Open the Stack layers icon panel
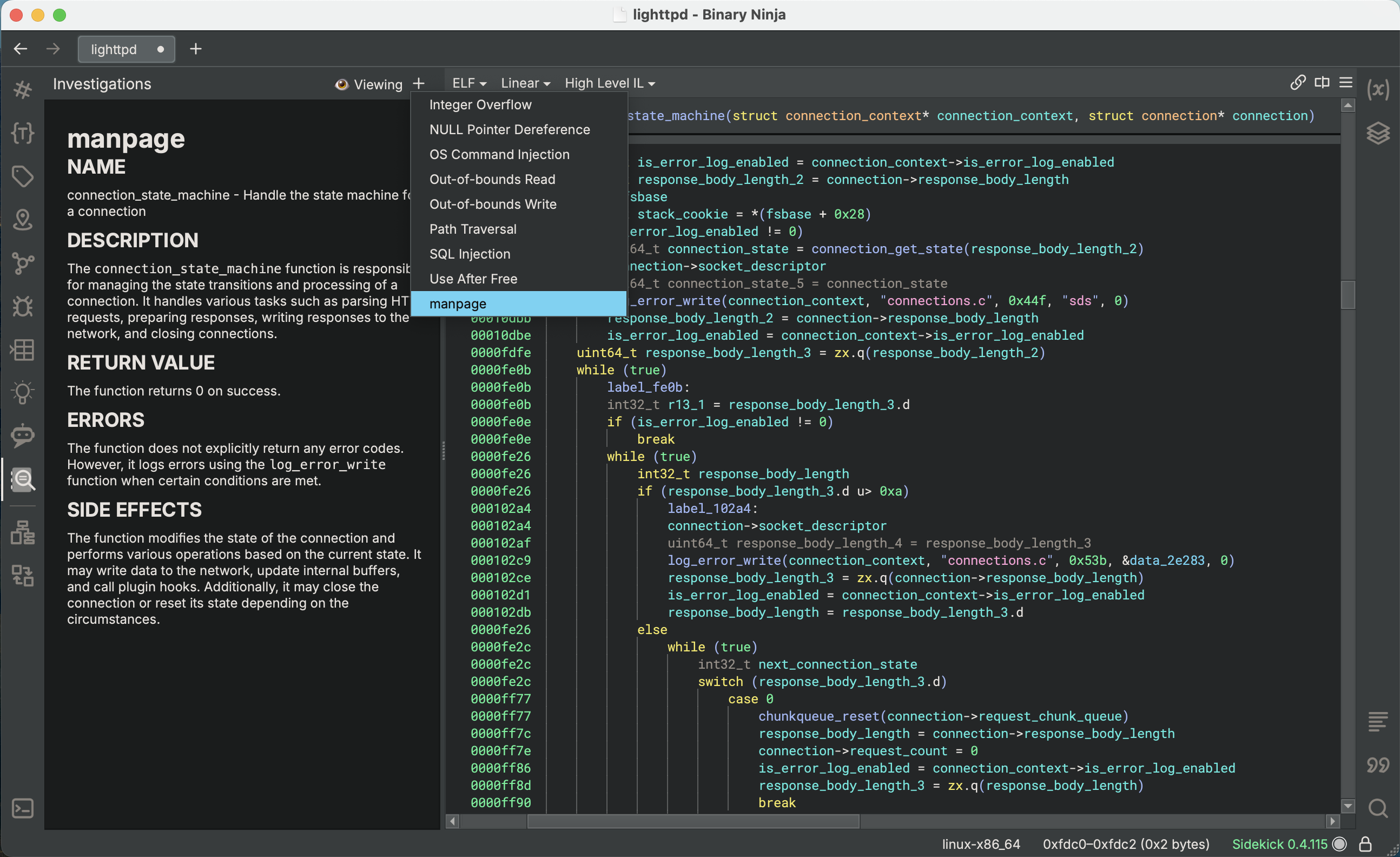Screen dimensions: 1400x857 (x=1378, y=133)
